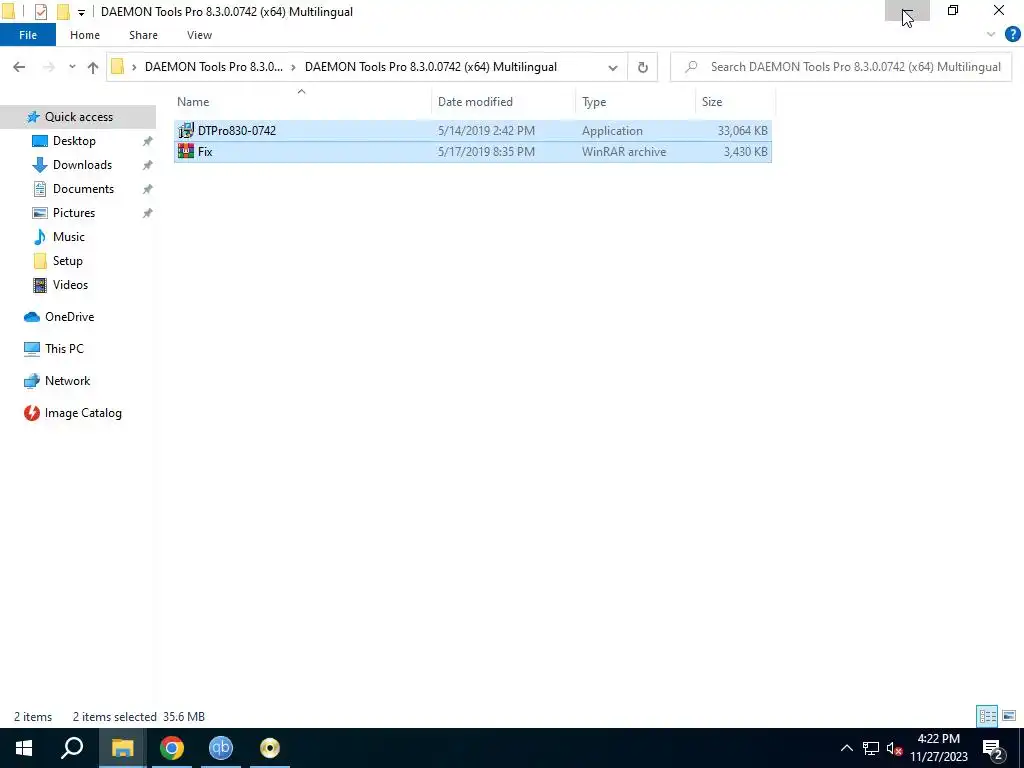The width and height of the screenshot is (1024, 768).
Task: Open Explorer help question mark
Action: pos(1012,35)
